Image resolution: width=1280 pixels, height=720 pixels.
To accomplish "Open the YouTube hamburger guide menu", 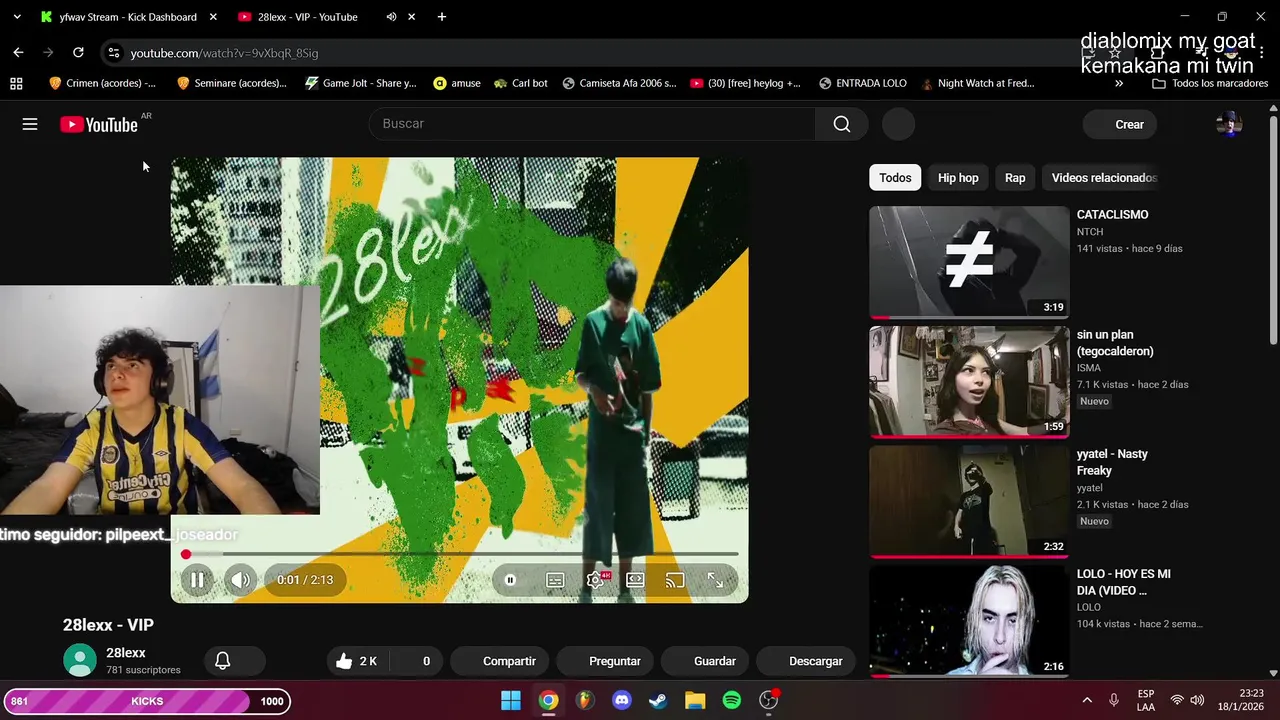I will (x=30, y=124).
